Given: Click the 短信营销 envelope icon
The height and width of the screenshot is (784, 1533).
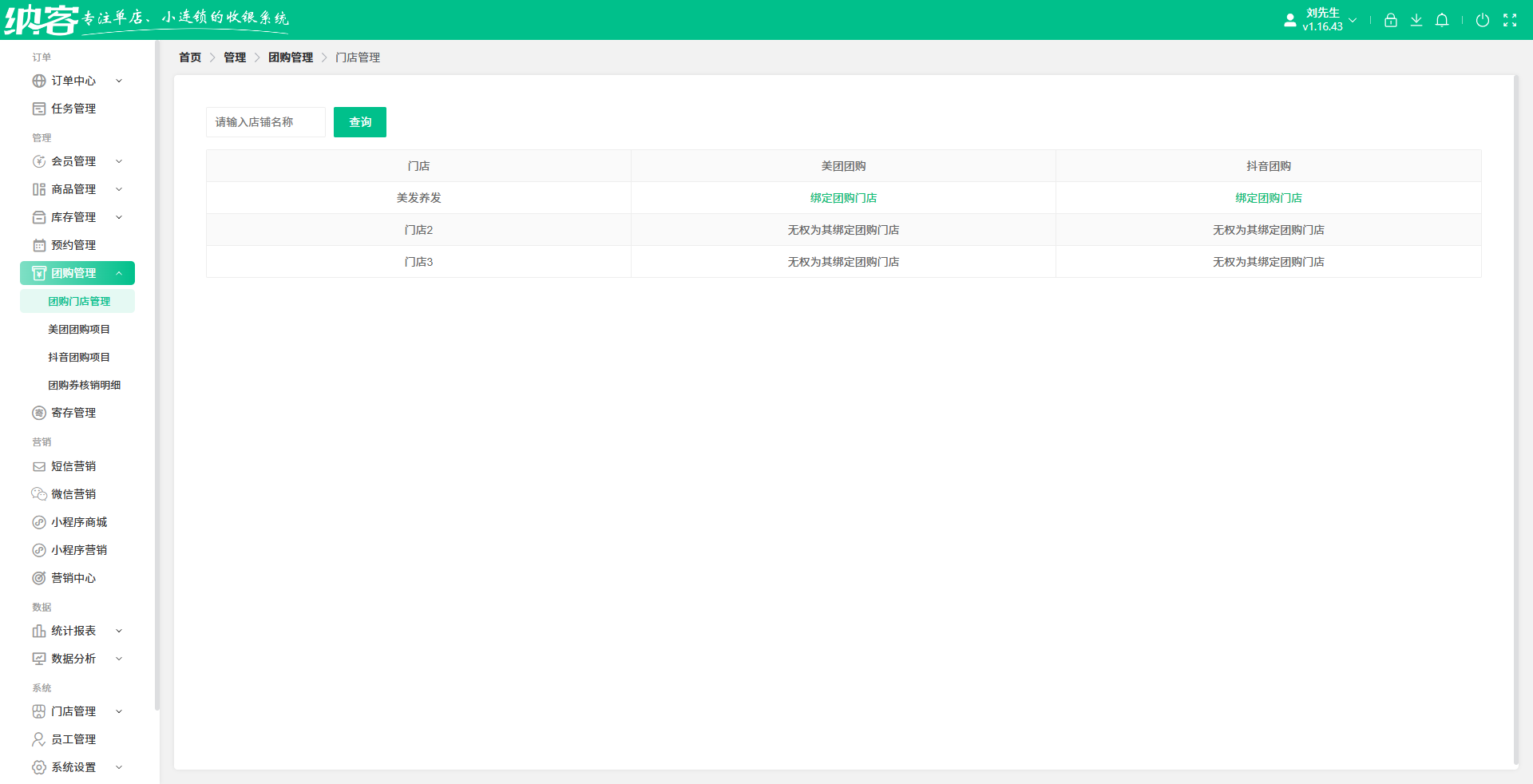Looking at the screenshot, I should pos(39,466).
